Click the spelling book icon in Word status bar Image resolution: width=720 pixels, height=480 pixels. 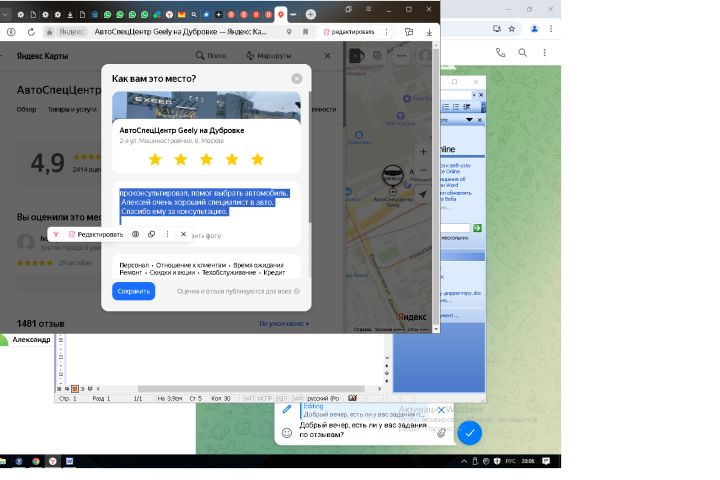pos(352,398)
